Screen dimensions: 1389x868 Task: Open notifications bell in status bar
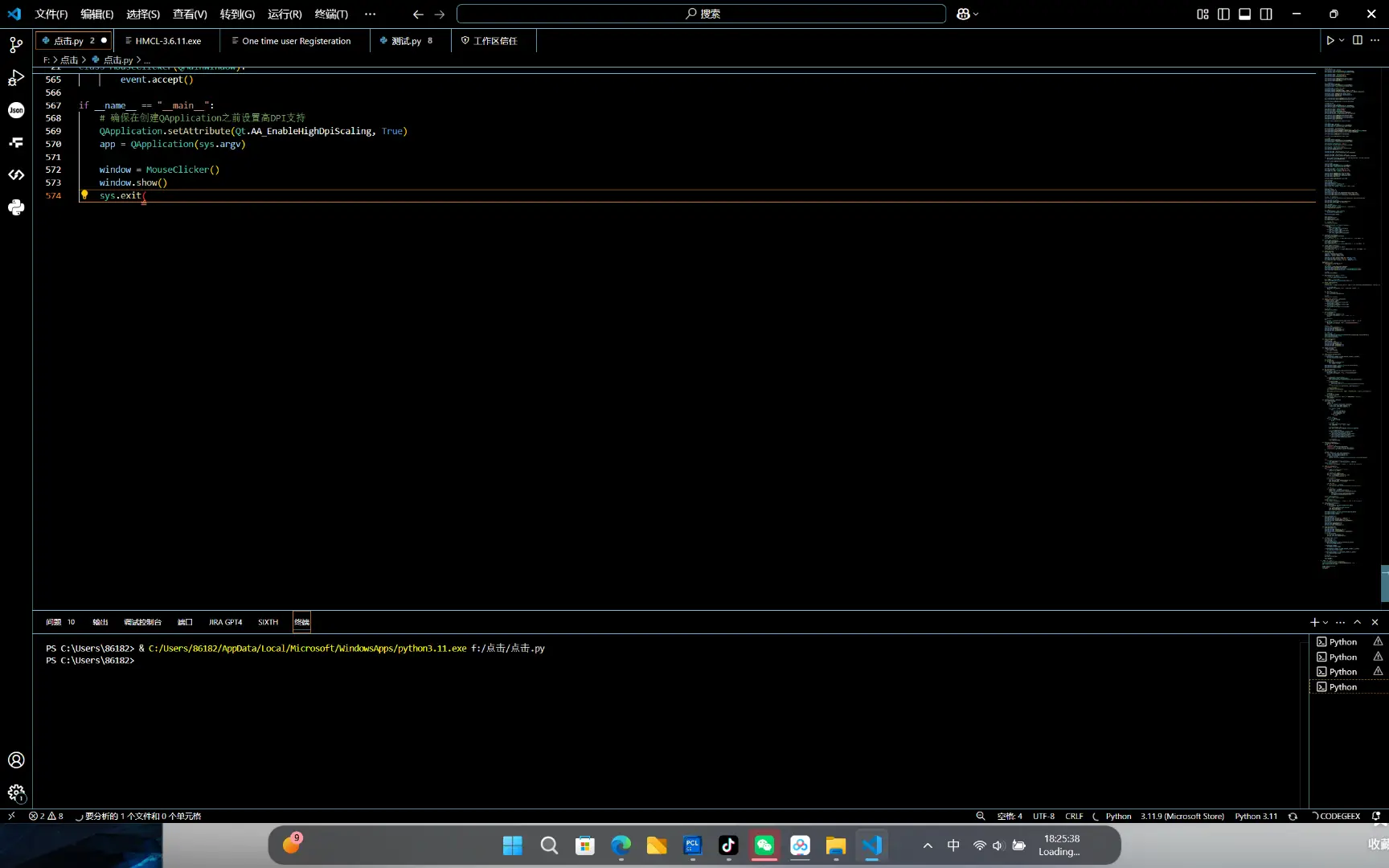coord(1376,816)
